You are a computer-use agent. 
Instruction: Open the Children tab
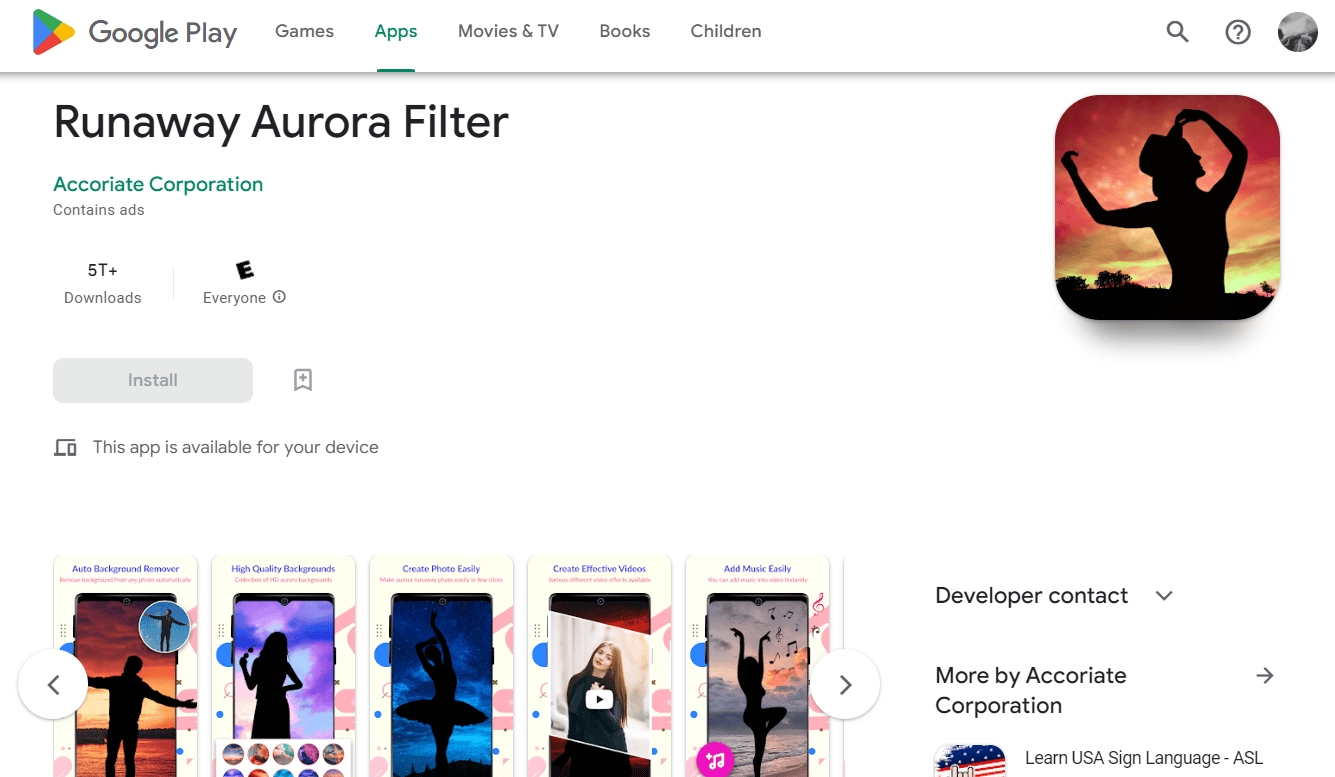(x=726, y=32)
